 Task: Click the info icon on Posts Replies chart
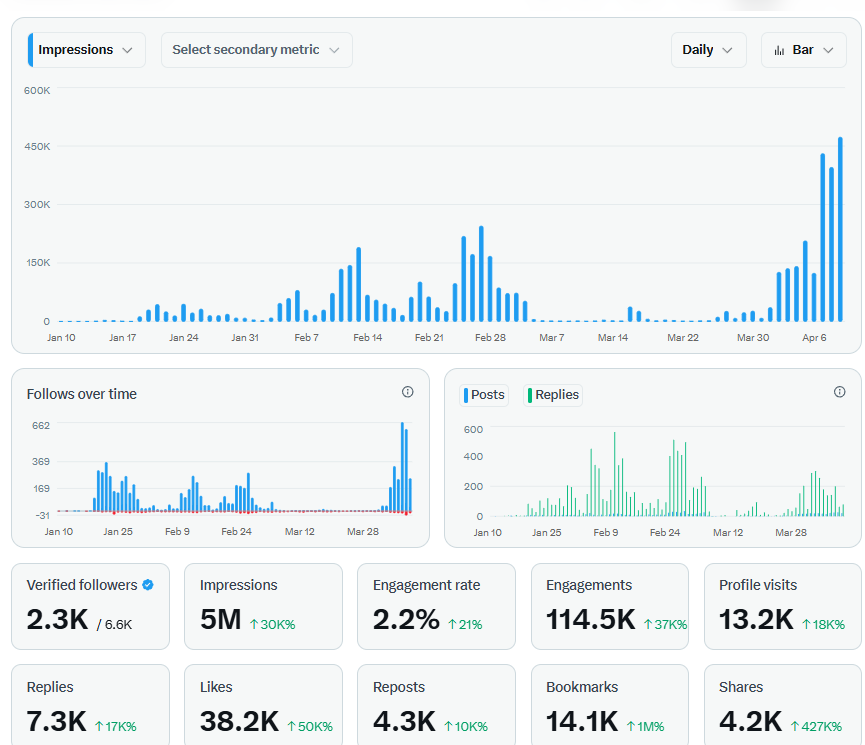coord(840,392)
